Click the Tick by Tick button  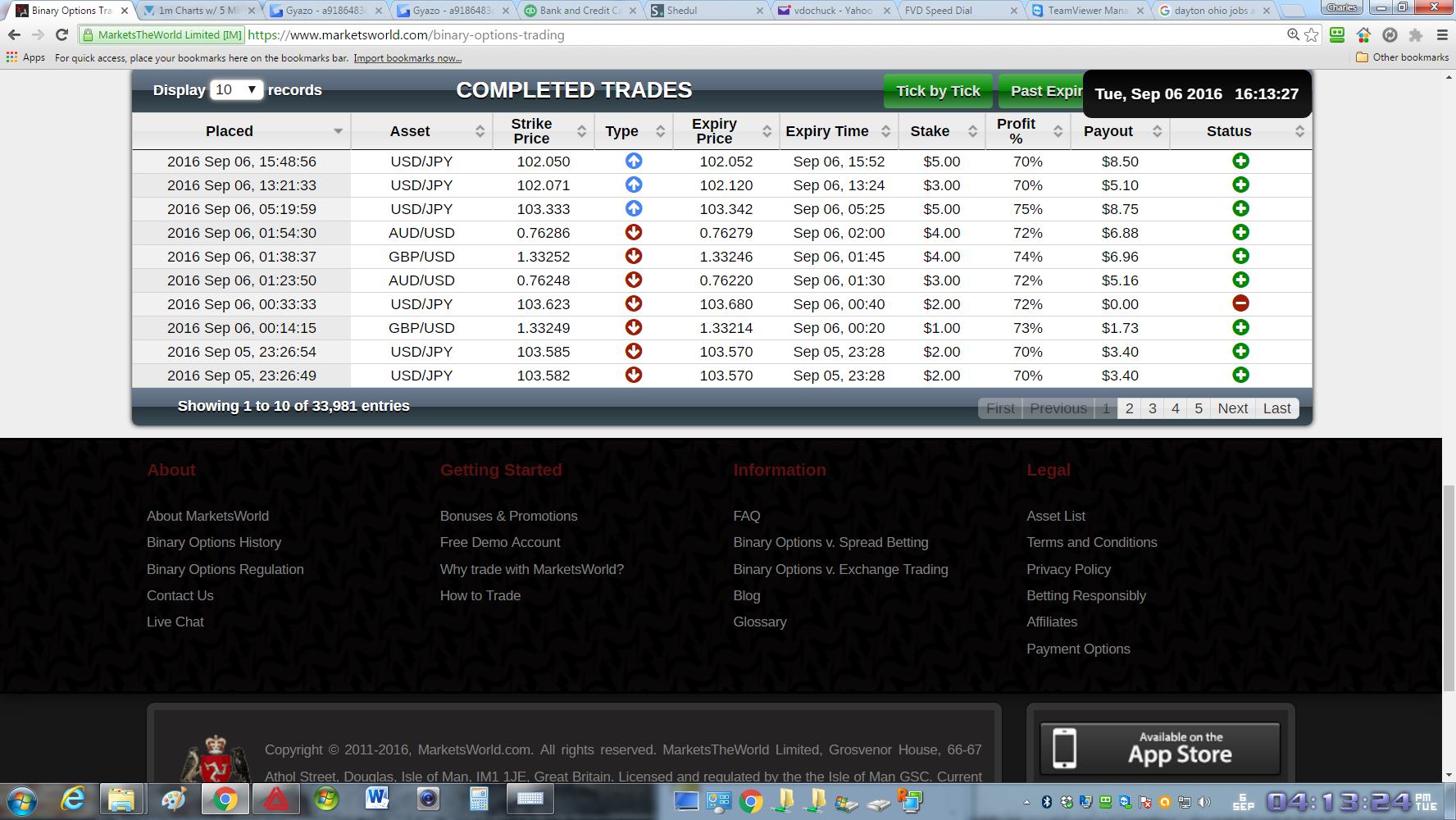click(x=938, y=91)
